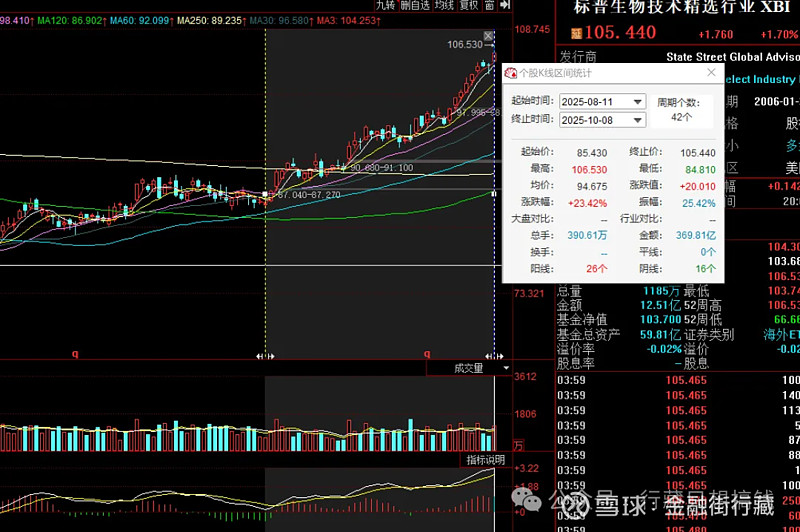Move range end right with arrow handle
800x532 pixels.
(x=499, y=356)
